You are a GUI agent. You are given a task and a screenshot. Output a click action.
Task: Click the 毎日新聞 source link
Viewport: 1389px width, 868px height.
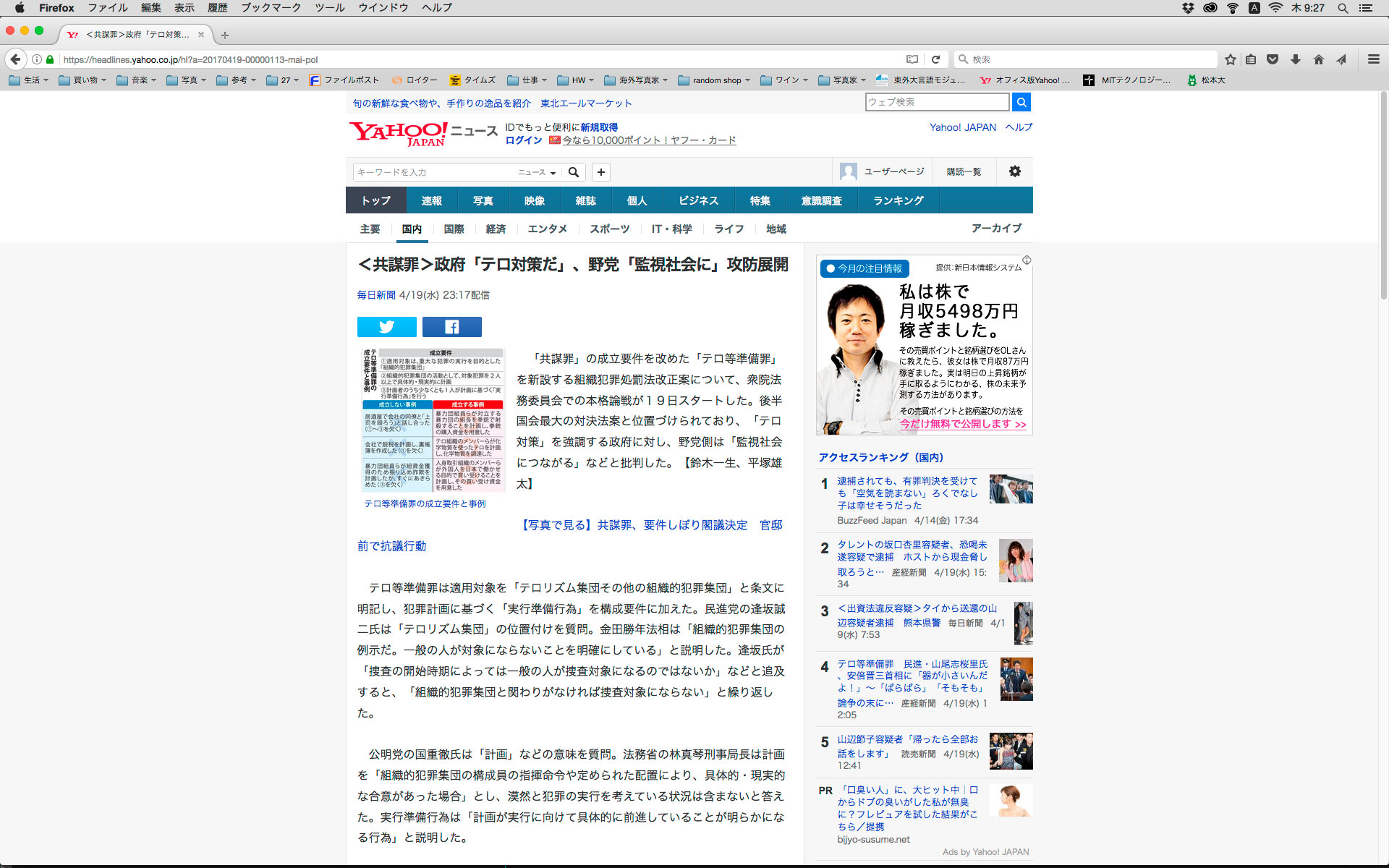(376, 295)
